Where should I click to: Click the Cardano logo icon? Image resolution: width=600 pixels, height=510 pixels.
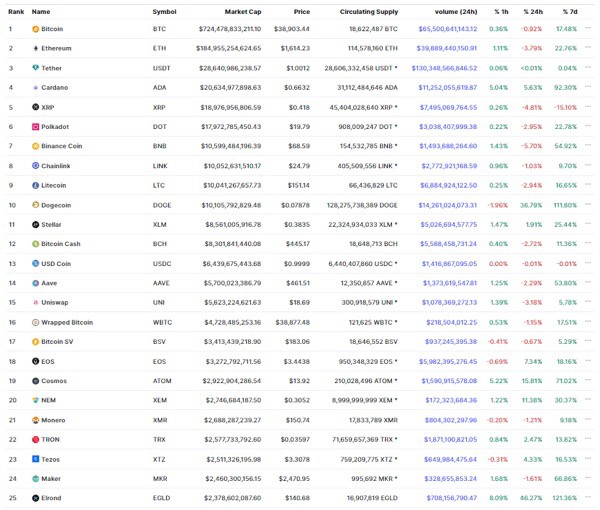36,88
